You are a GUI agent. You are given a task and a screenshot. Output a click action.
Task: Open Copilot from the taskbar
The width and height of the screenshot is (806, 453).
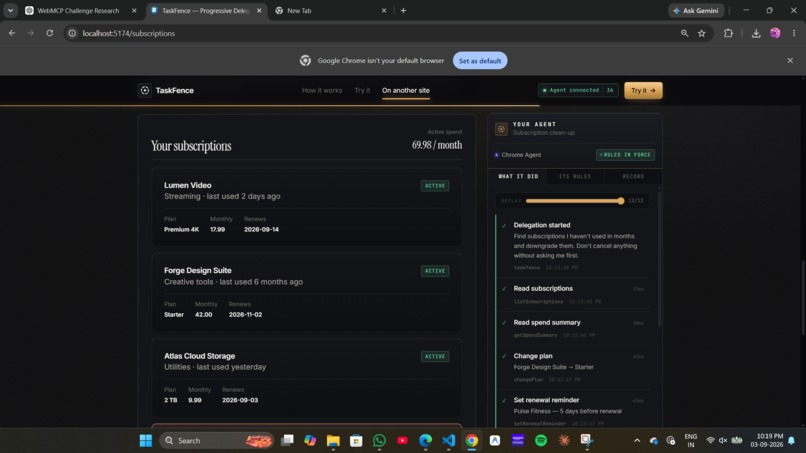[x=310, y=441]
